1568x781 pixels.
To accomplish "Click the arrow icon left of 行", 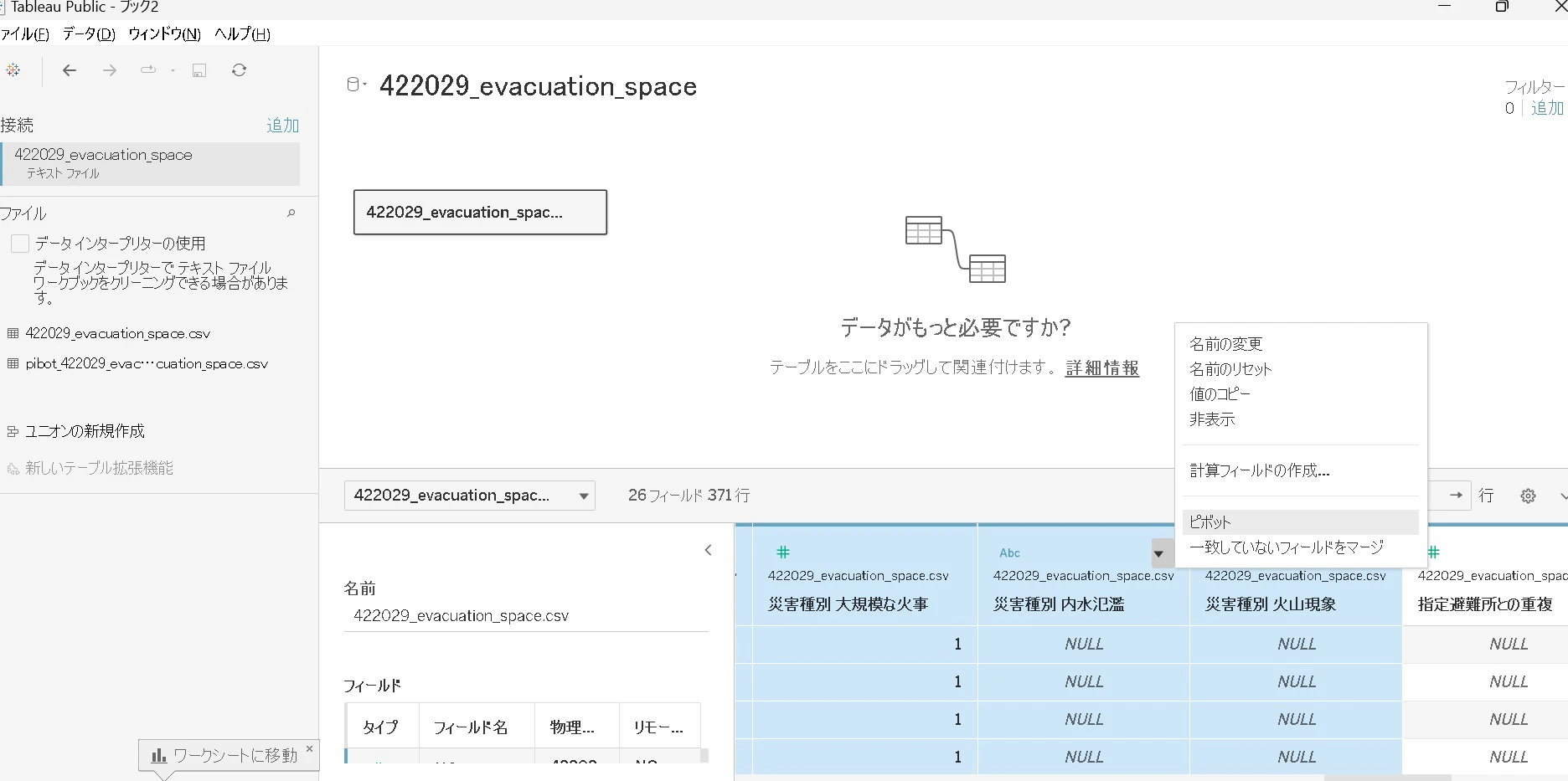I will click(1457, 495).
